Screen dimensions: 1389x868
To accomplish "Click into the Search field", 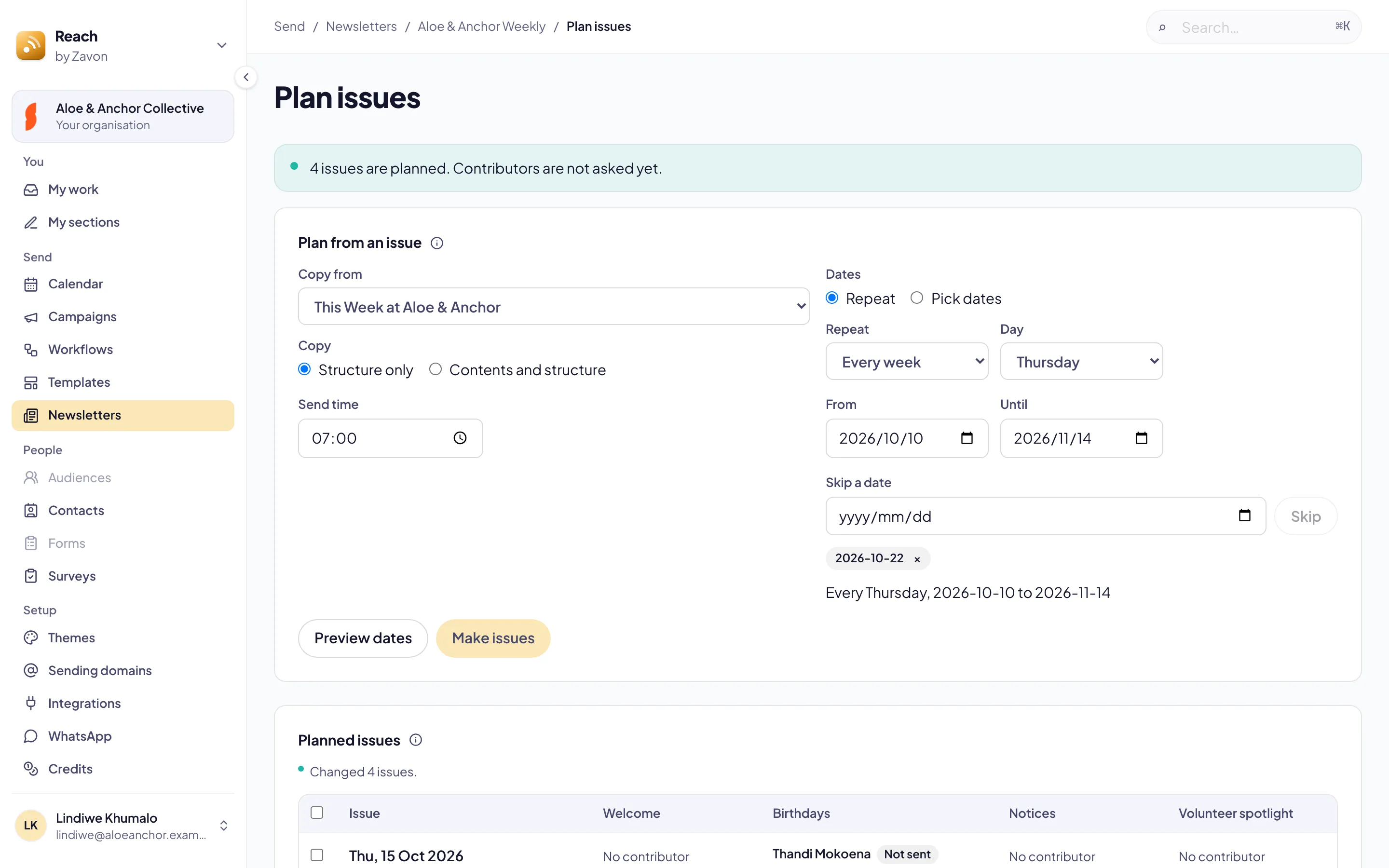I will click(1253, 27).
